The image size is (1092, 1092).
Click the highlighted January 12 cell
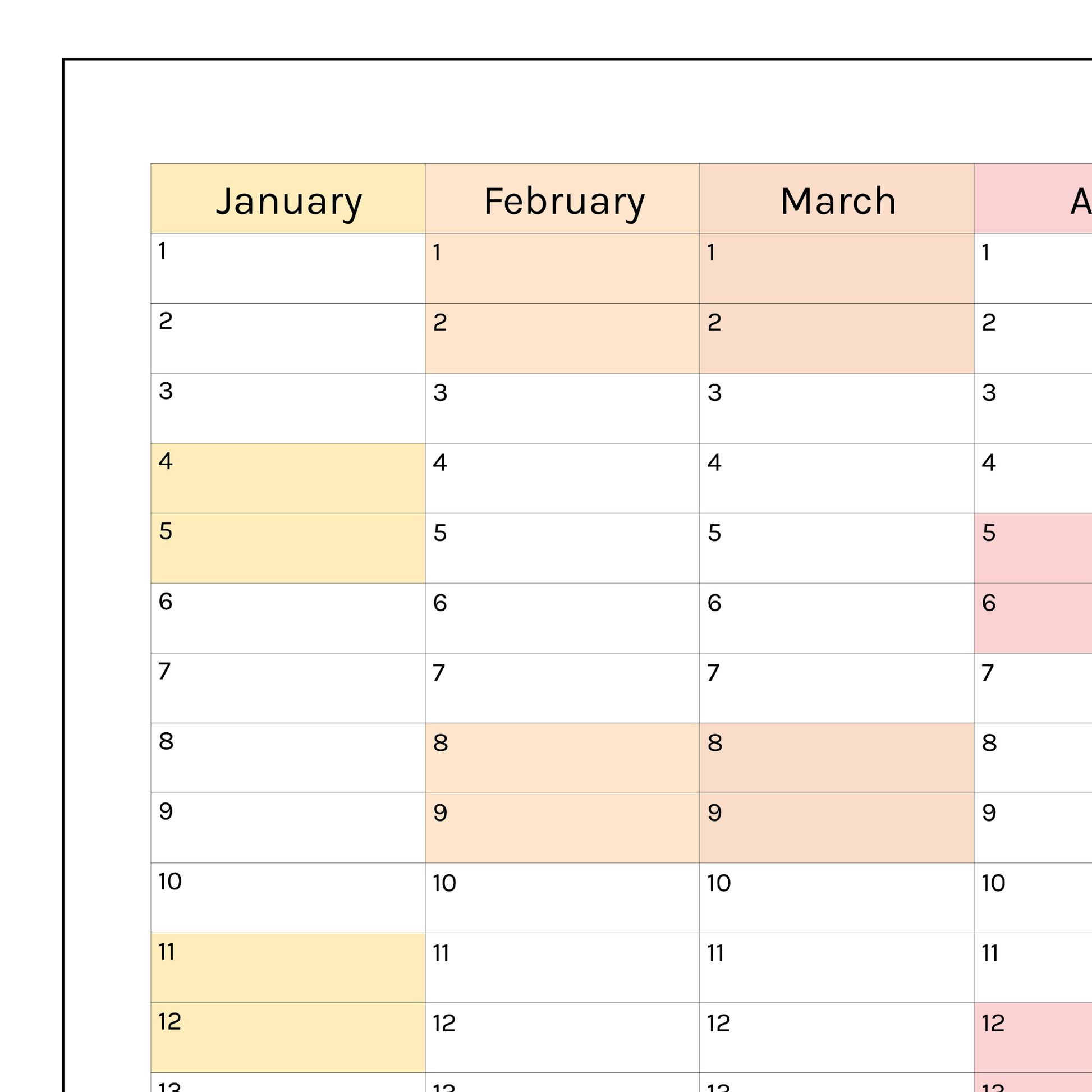288,1038
